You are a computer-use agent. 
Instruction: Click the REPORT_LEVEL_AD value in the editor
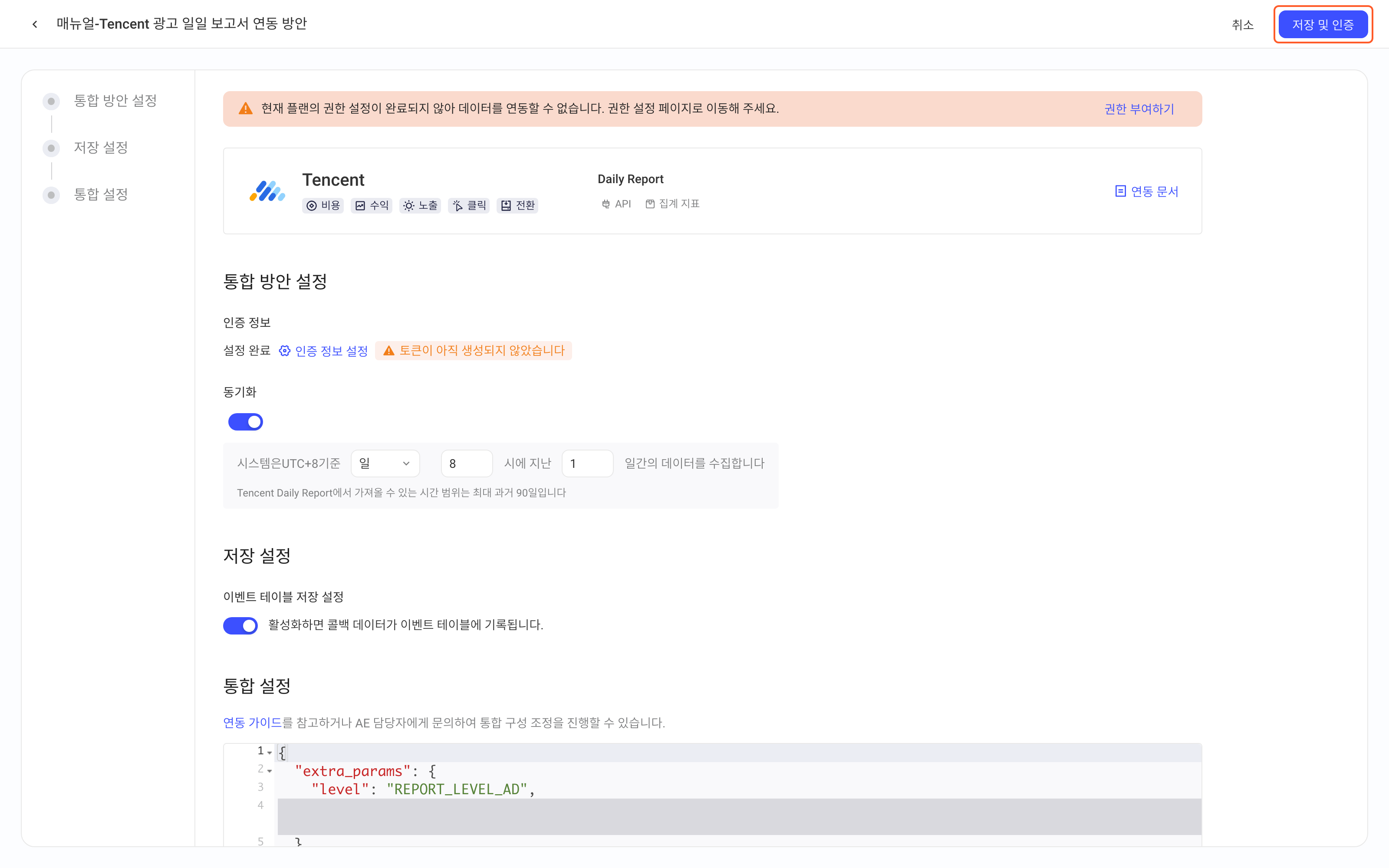click(x=457, y=789)
